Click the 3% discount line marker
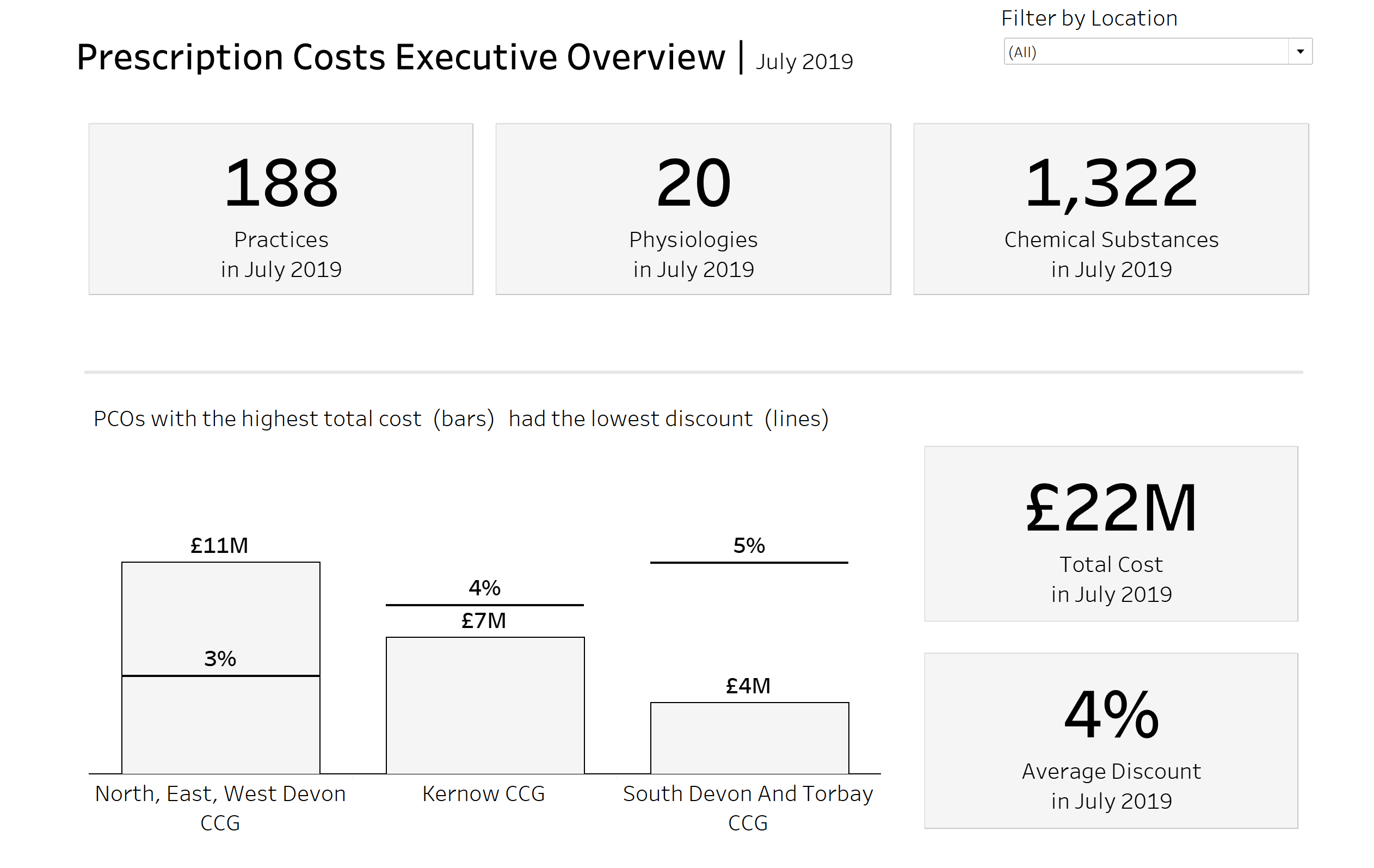Image resolution: width=1374 pixels, height=868 pixels. [221, 676]
